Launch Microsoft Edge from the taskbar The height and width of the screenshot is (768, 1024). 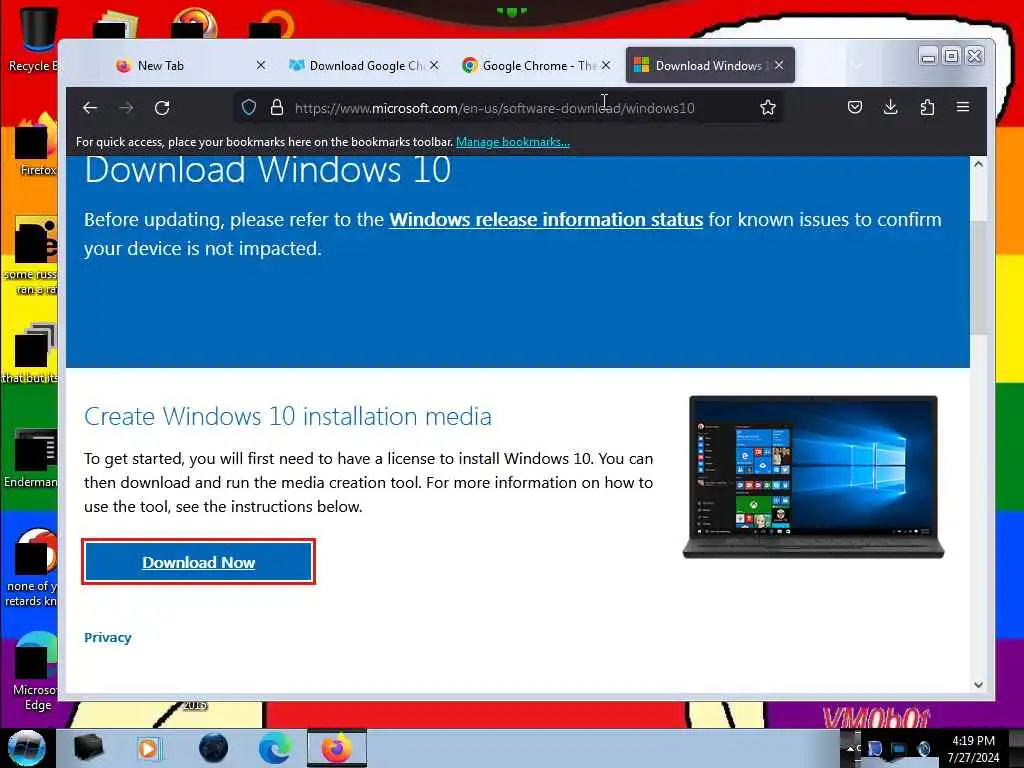[x=274, y=748]
